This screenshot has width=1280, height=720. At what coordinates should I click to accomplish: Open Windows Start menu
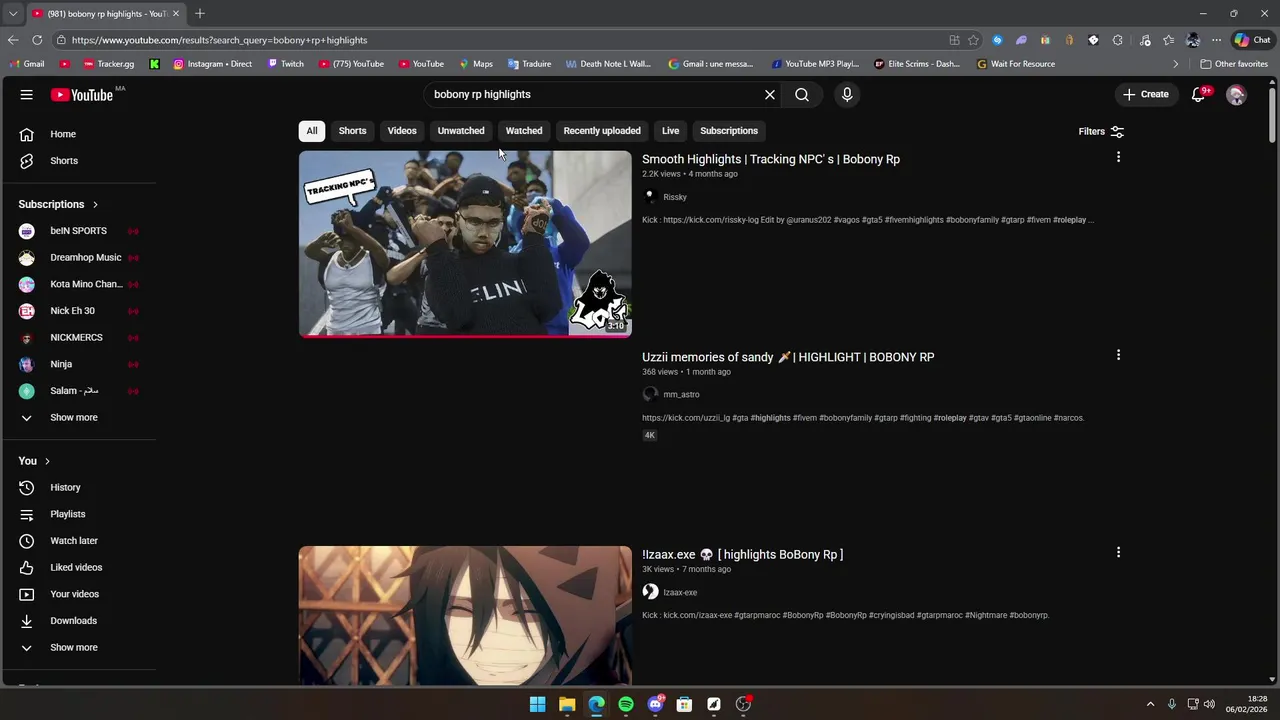point(537,704)
